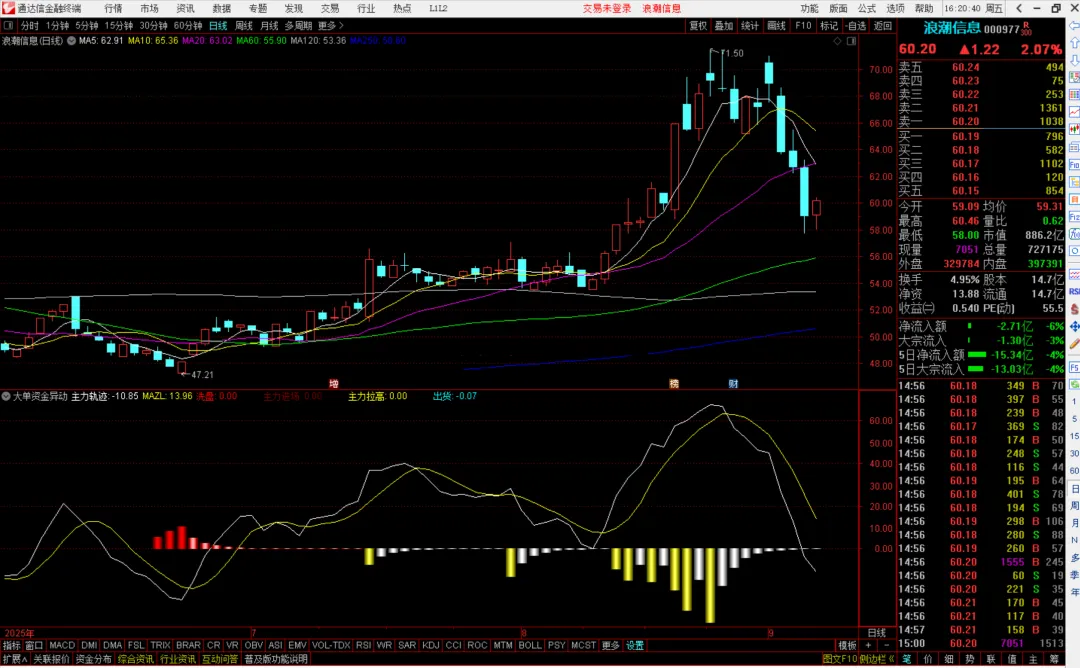Screen dimensions: 1080x668
Task: Toggle the side panel icon beside the diamond
Action: click(851, 41)
